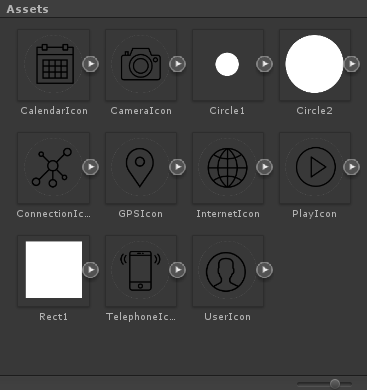Click the thumbnail size slider handle
The height and width of the screenshot is (390, 367).
click(x=335, y=384)
